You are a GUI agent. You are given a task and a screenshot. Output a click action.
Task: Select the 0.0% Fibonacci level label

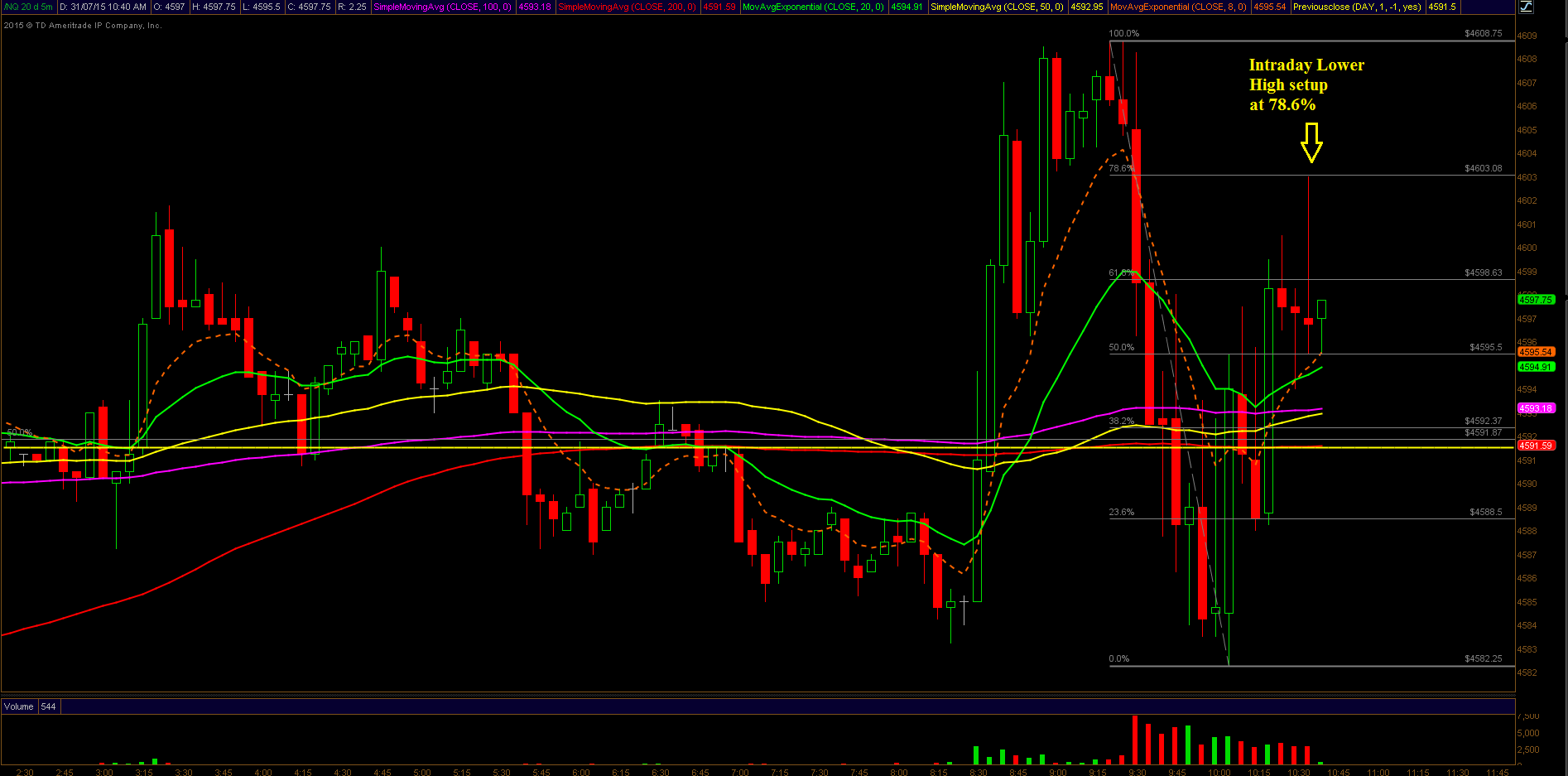pyautogui.click(x=1119, y=658)
